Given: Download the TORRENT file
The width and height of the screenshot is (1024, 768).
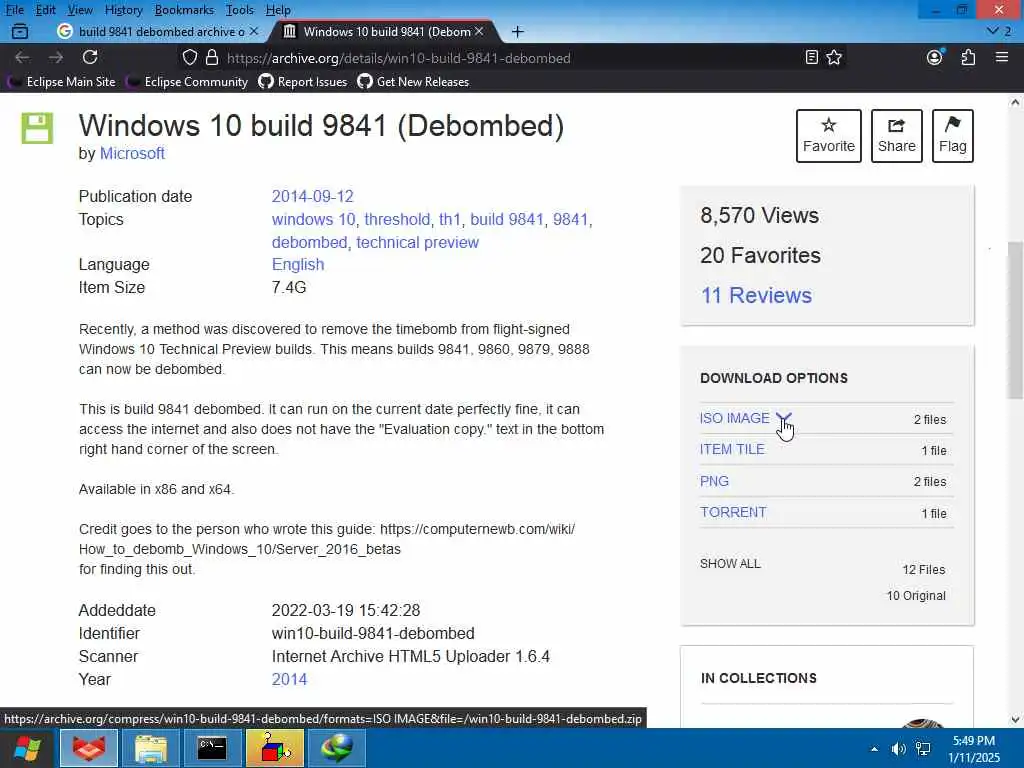Looking at the screenshot, I should [733, 512].
